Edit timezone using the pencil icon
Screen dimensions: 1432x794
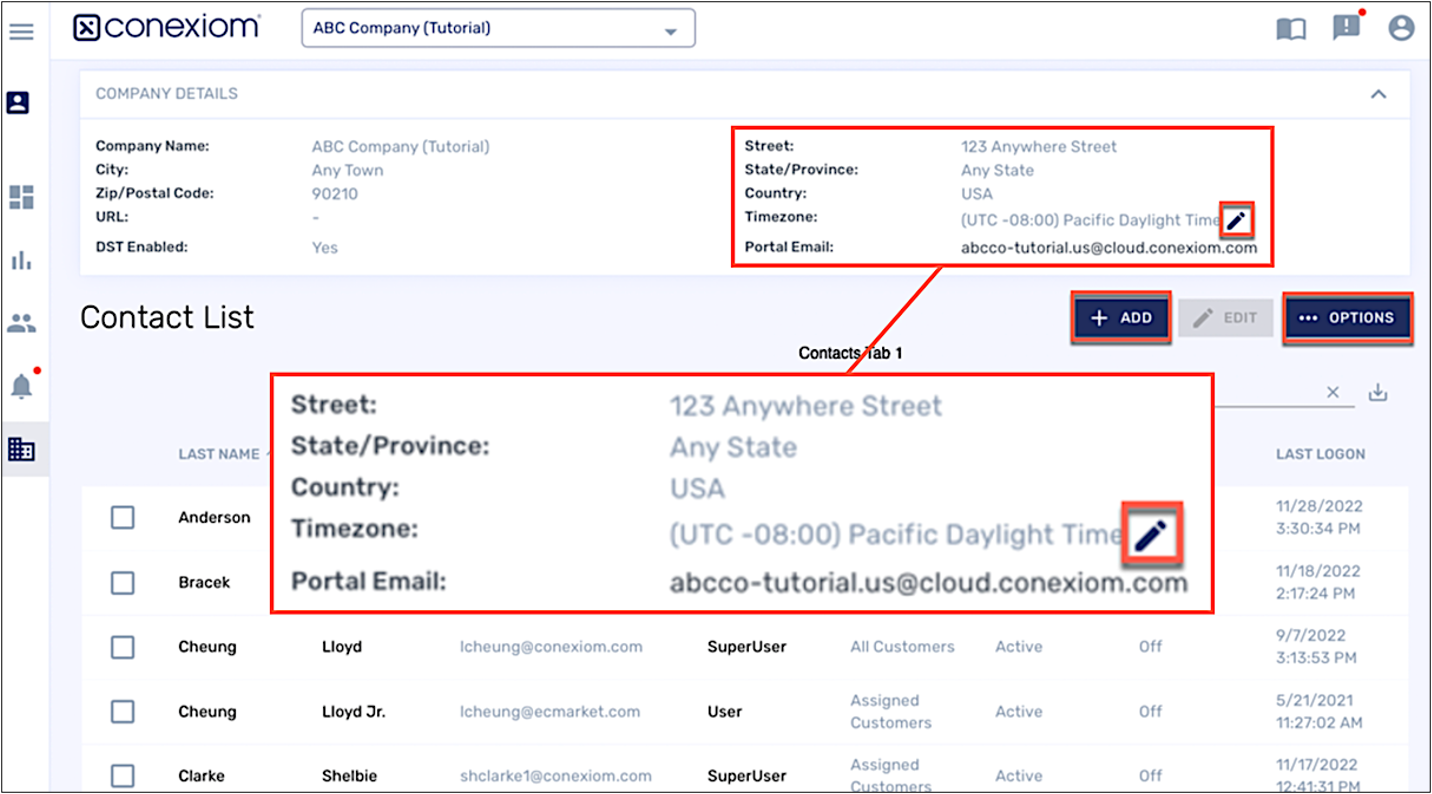(x=1236, y=220)
